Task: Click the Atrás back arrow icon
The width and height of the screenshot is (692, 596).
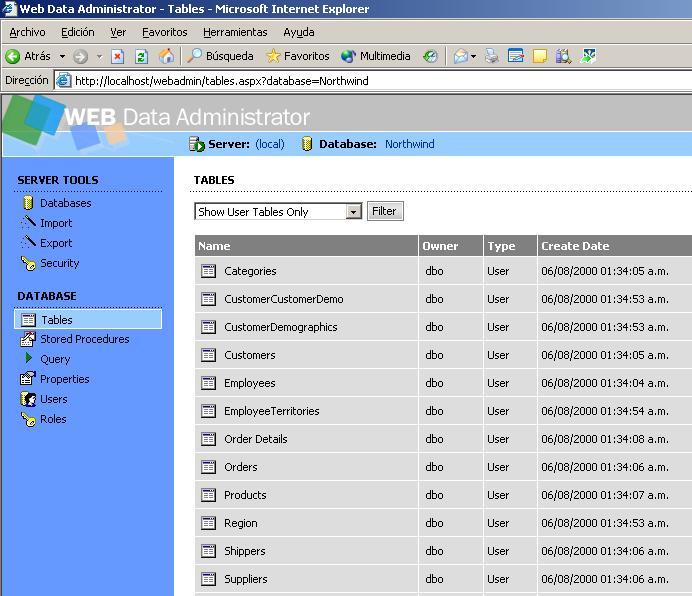Action: pos(13,57)
